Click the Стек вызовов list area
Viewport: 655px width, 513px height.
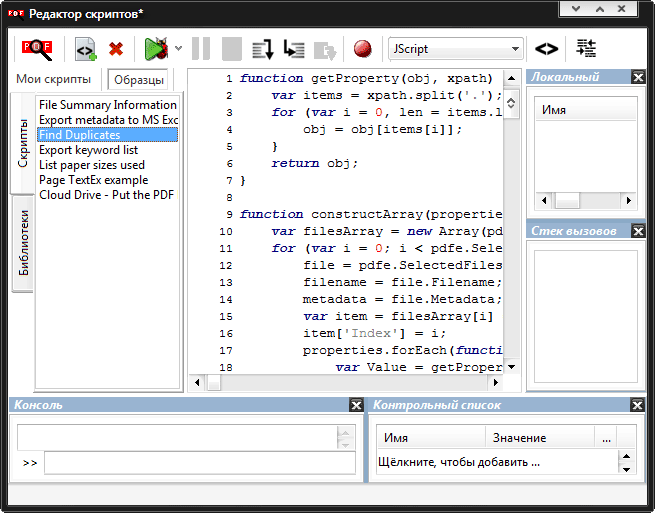(585, 316)
